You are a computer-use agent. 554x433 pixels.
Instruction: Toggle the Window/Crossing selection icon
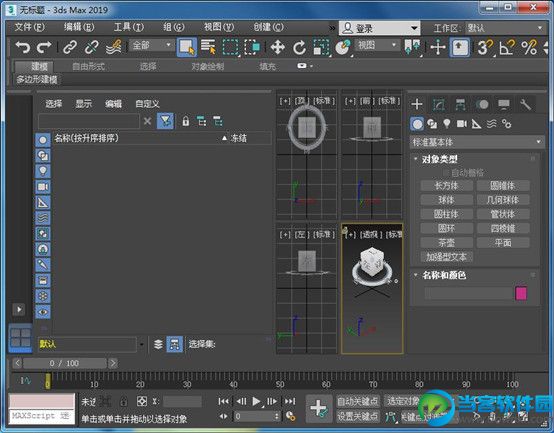tap(252, 47)
